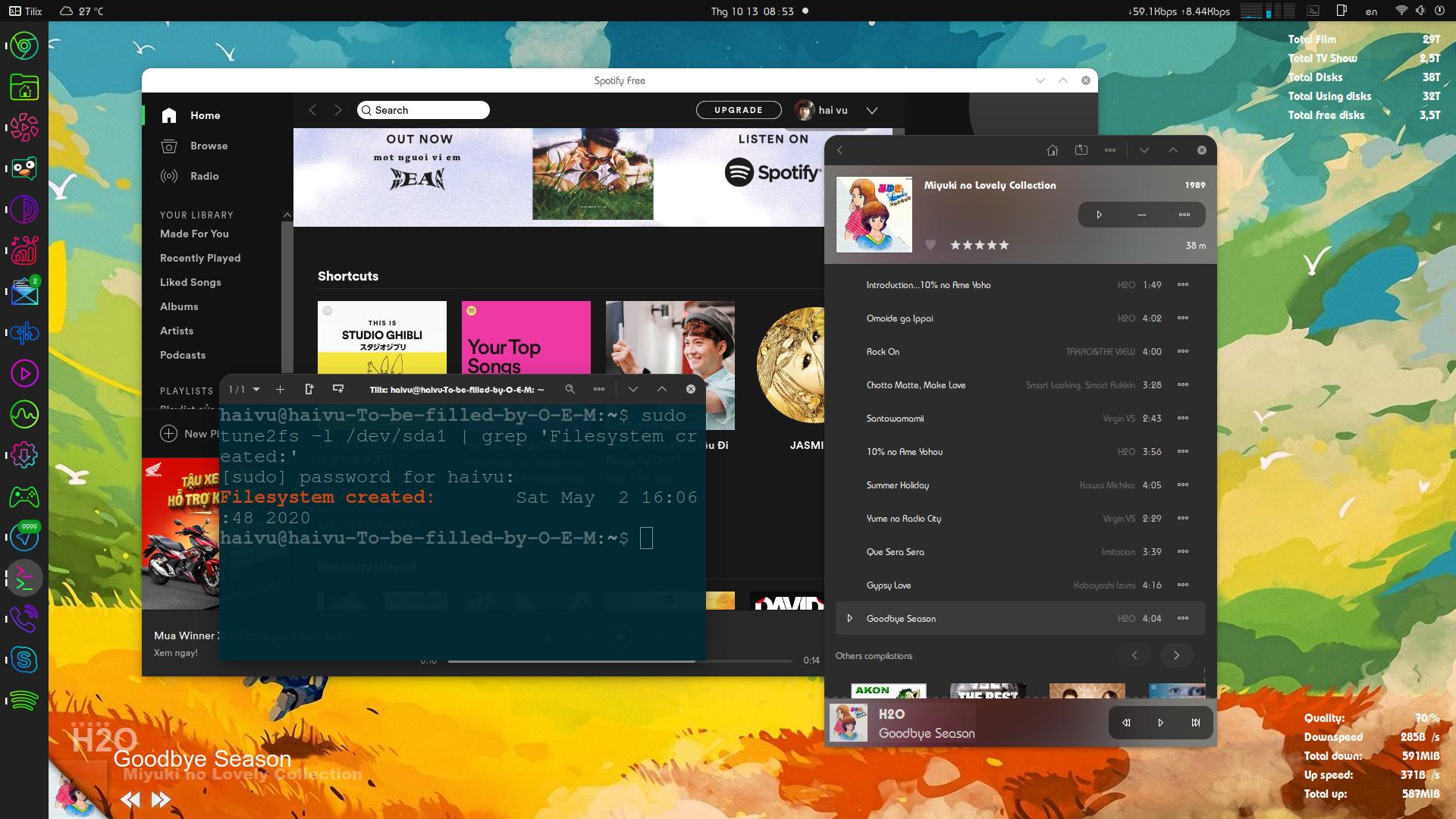Screen dimensions: 1456x819
Task: Open options for Que Sera Sera track
Action: 1183,552
